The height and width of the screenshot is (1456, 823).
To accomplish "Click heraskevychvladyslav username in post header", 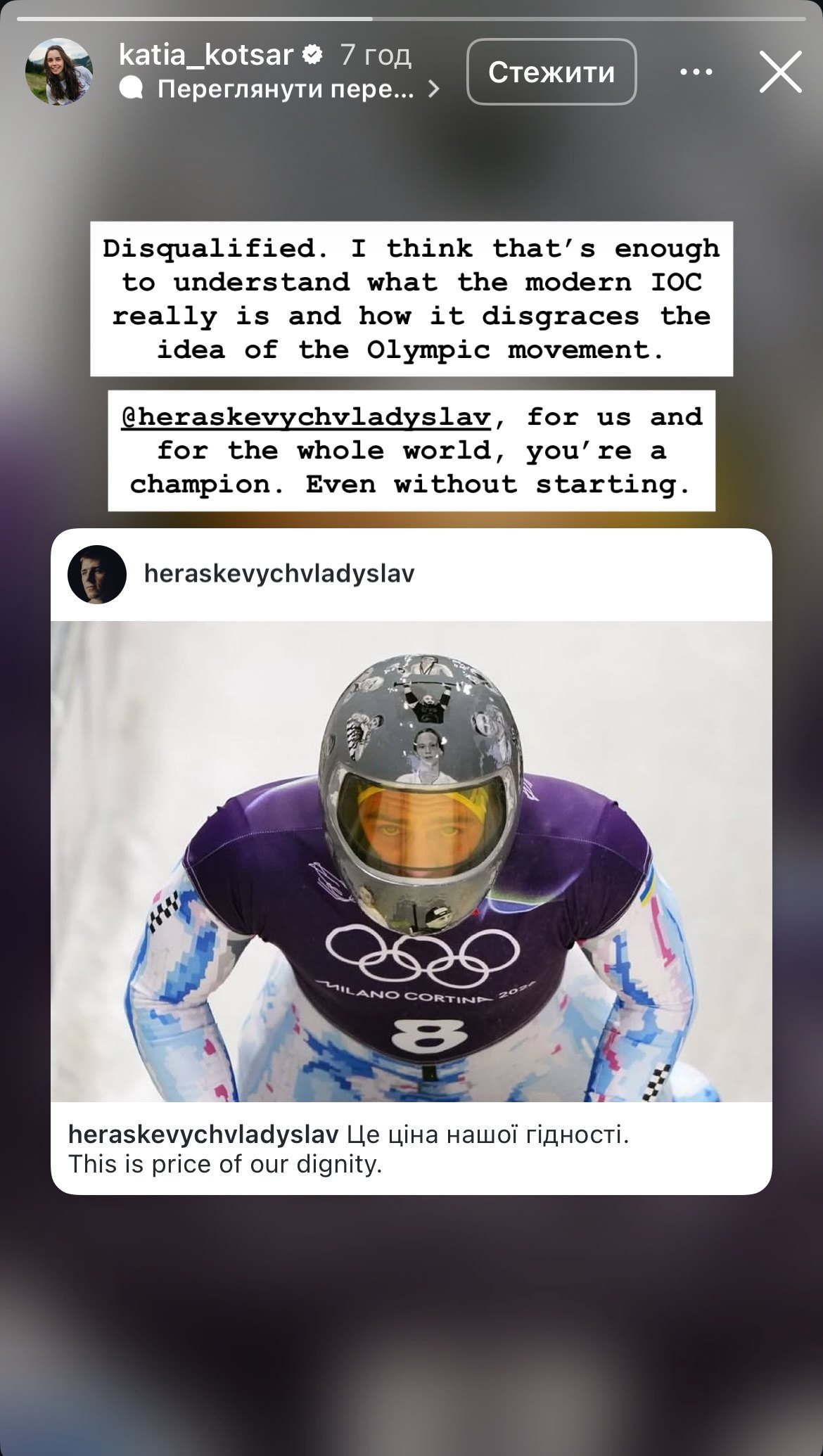I will coord(279,573).
